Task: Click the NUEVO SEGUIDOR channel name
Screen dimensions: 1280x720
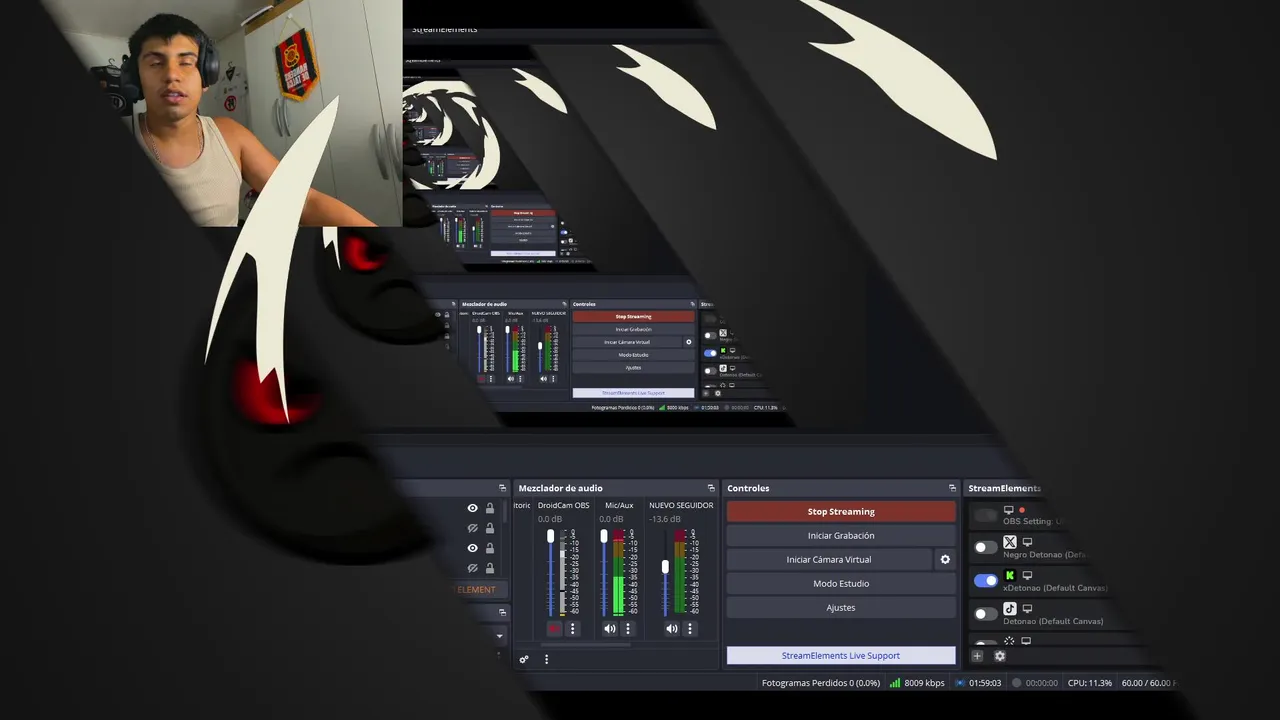Action: click(681, 505)
